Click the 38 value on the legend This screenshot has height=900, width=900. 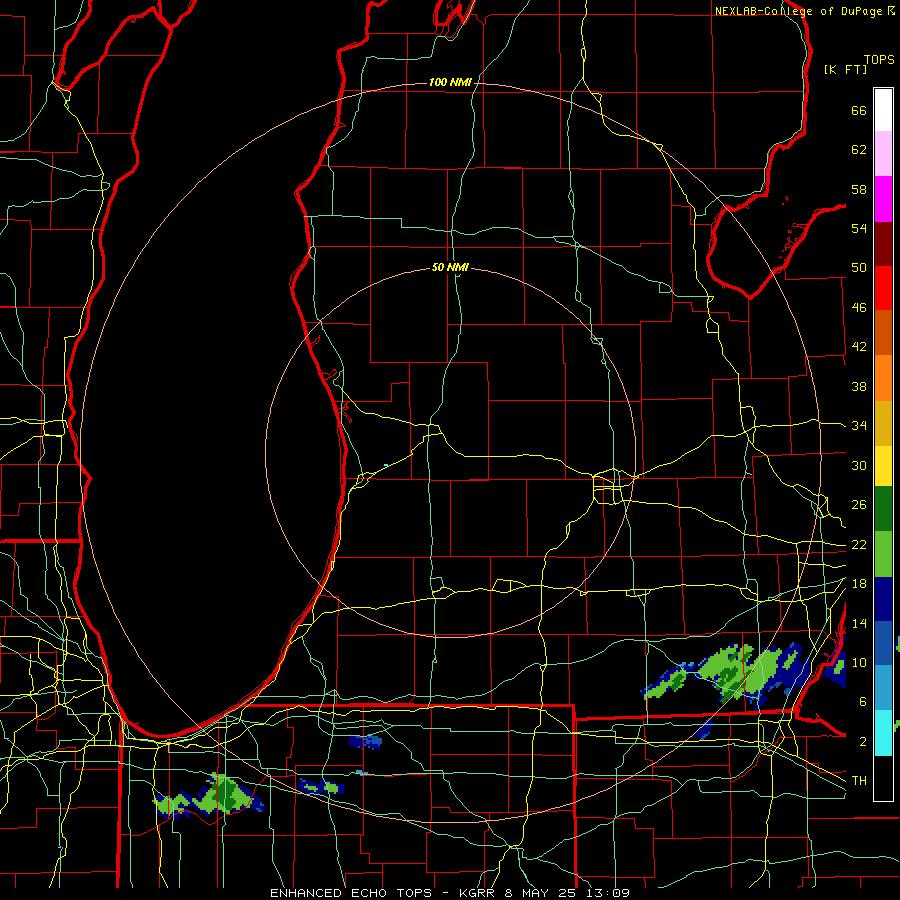pos(859,386)
